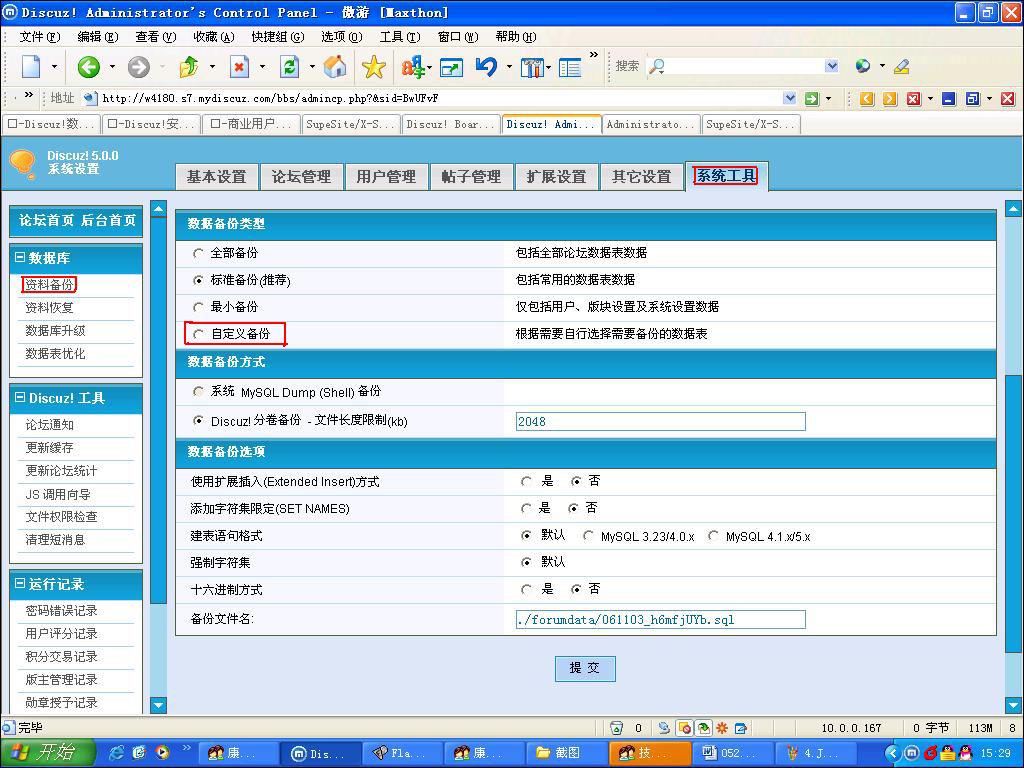The height and width of the screenshot is (768, 1024).
Task: Open the 密码错误记录 sidebar link
Action: click(x=61, y=611)
